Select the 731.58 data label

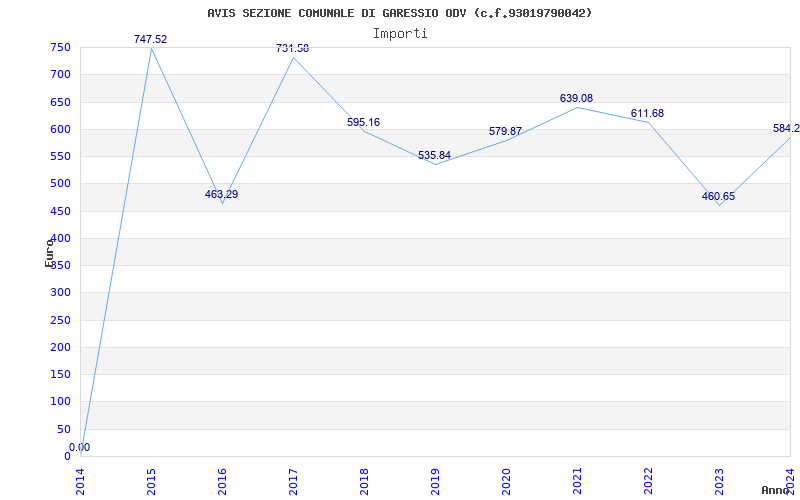[292, 48]
